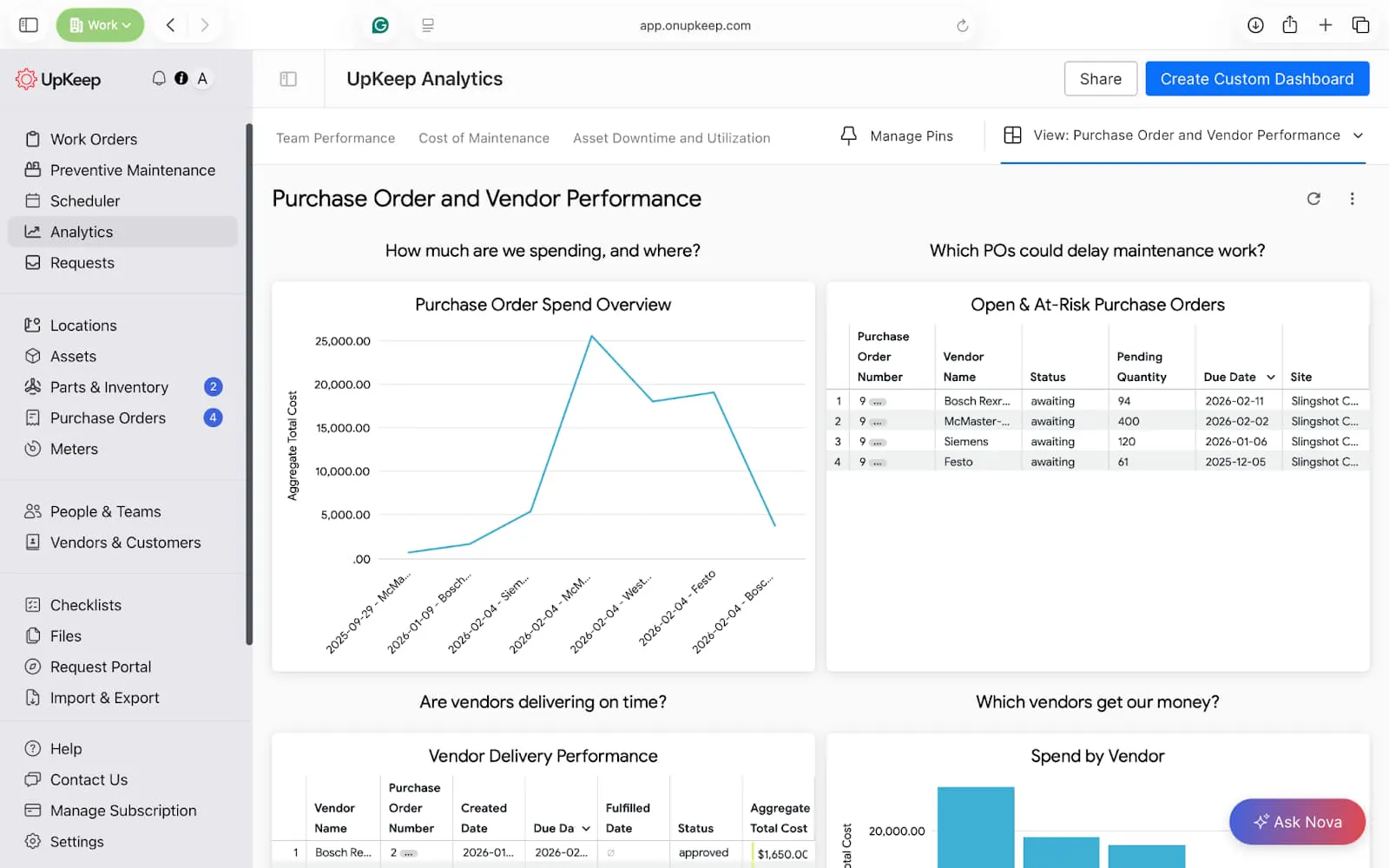Refresh the dashboard with reload icon
This screenshot has width=1389, height=868.
tap(1313, 199)
